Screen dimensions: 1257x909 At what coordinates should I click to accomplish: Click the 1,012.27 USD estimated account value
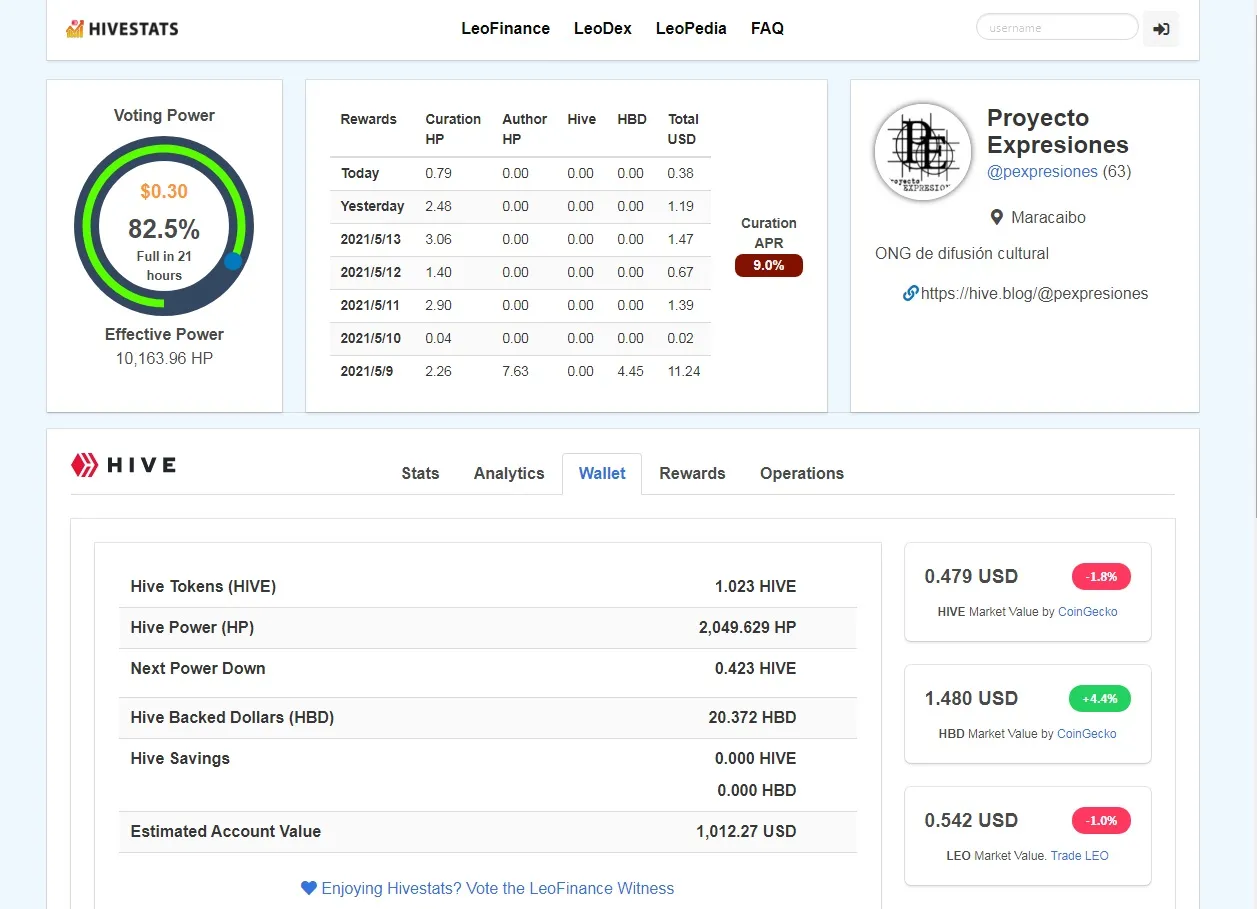coord(746,831)
